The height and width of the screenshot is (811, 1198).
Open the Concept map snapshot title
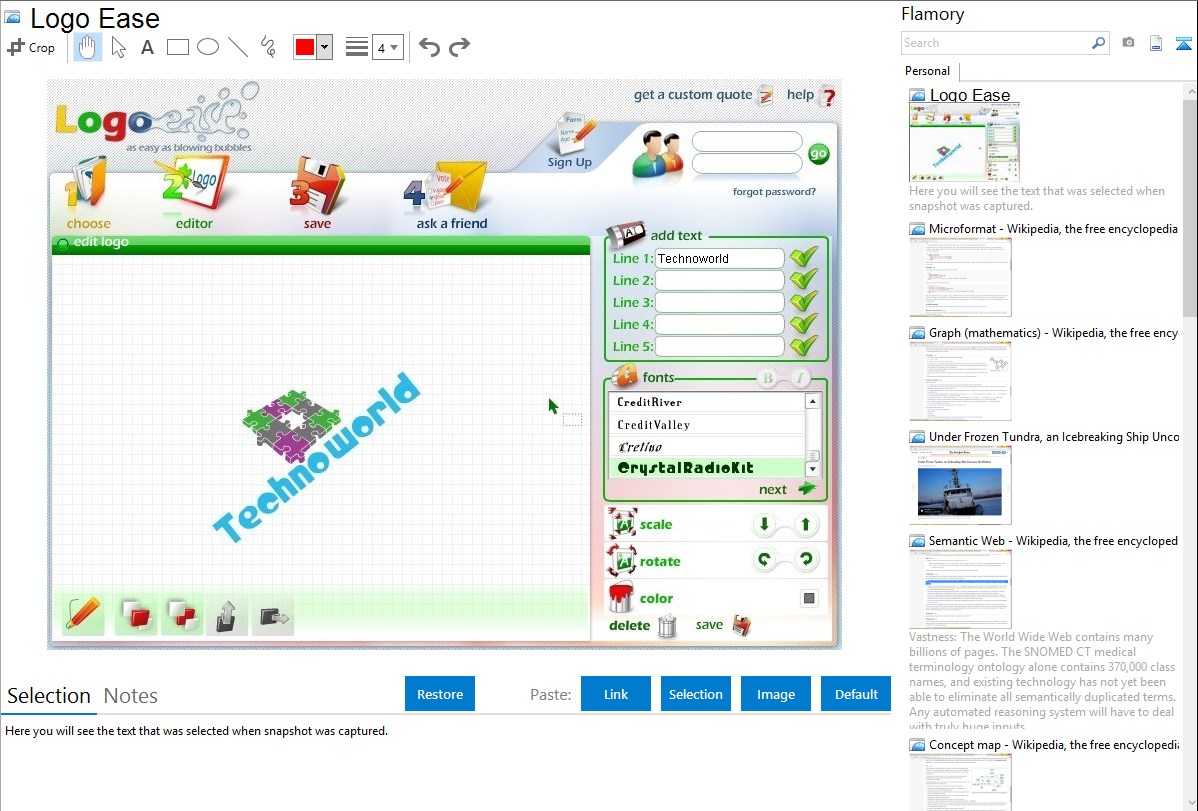(1053, 744)
